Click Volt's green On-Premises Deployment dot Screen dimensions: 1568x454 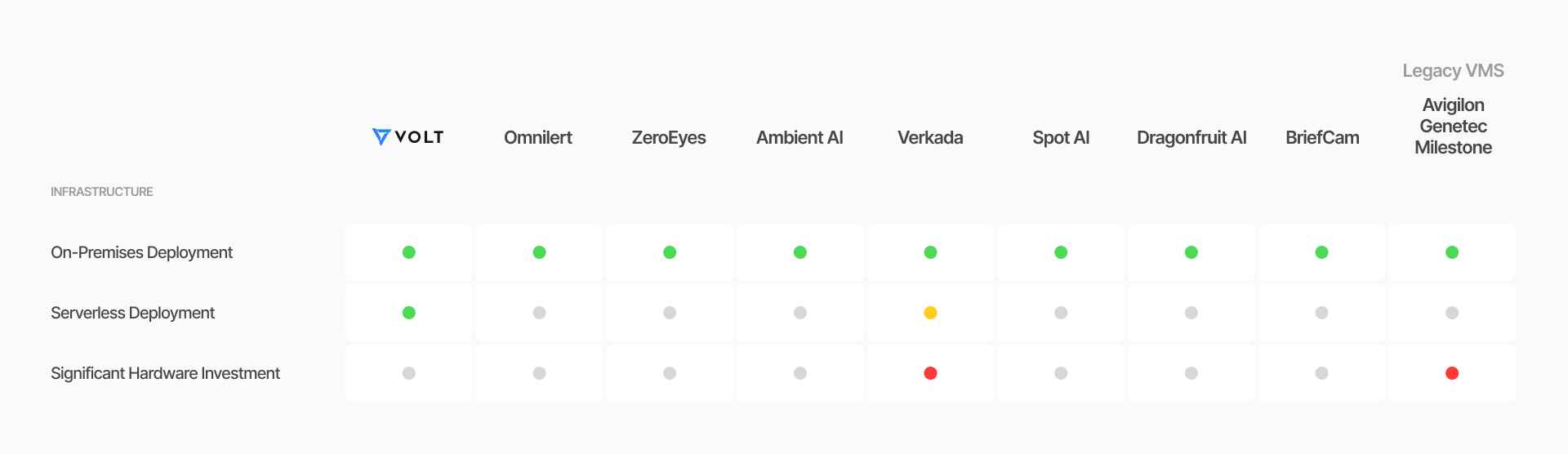pos(409,252)
